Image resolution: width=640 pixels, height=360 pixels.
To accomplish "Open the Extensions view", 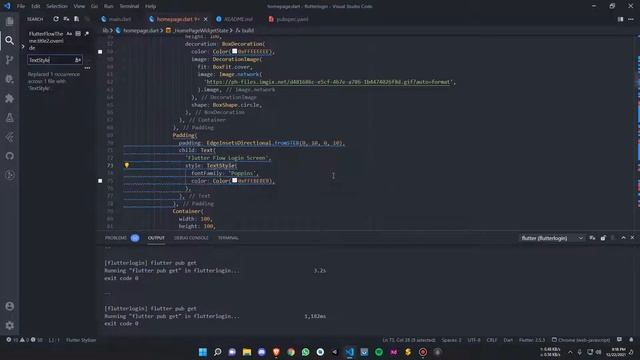I will (x=9, y=98).
